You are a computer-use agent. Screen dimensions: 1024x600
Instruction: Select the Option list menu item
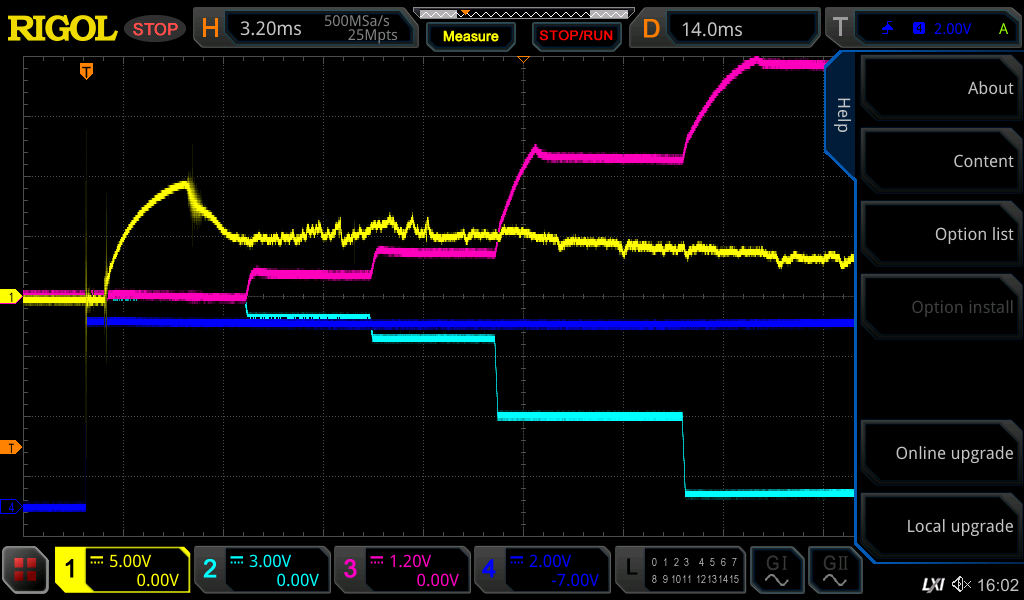[941, 234]
